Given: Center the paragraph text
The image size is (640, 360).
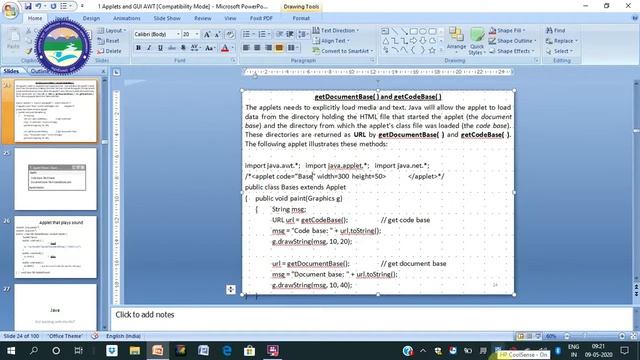Looking at the screenshot, I should [x=257, y=48].
